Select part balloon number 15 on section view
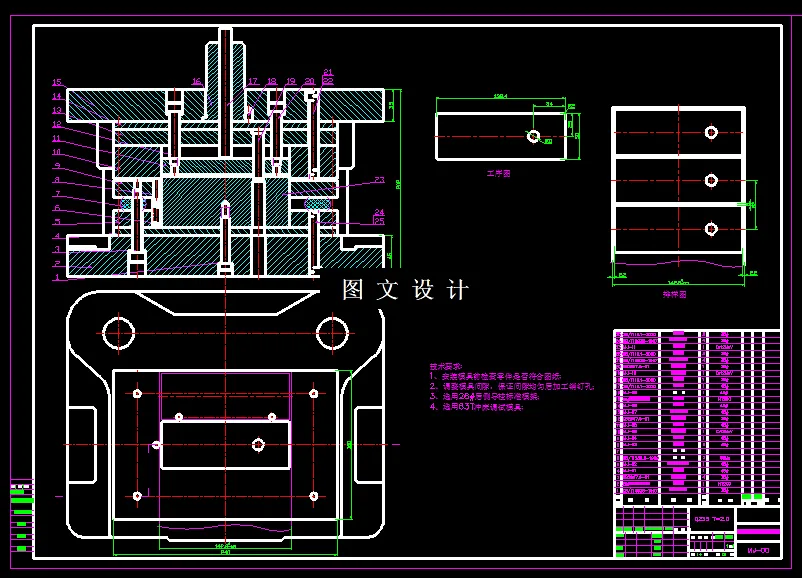Image resolution: width=802 pixels, height=578 pixels. pyautogui.click(x=56, y=82)
